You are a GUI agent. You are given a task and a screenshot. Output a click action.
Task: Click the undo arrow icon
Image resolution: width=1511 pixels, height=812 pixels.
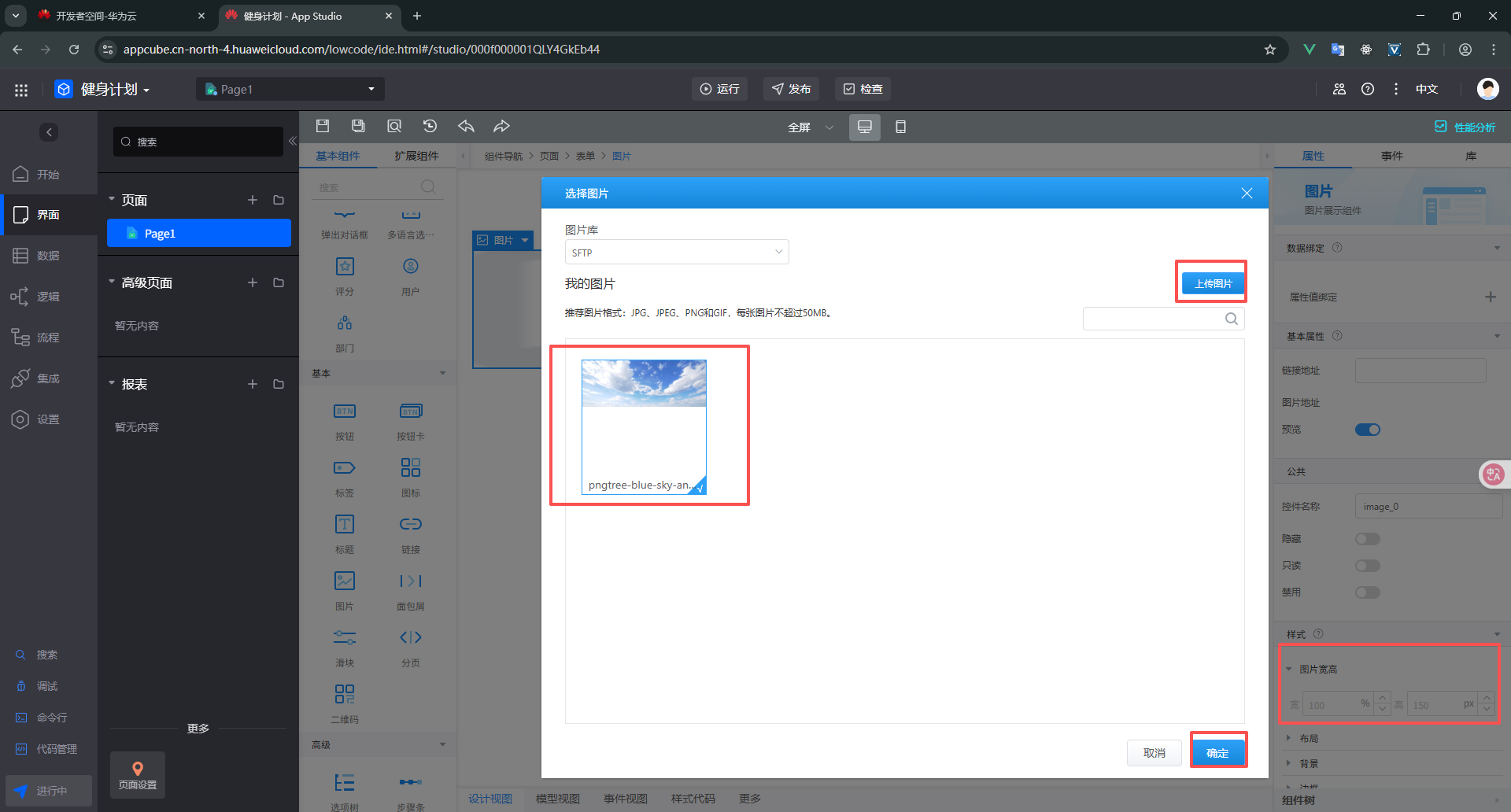pos(466,126)
